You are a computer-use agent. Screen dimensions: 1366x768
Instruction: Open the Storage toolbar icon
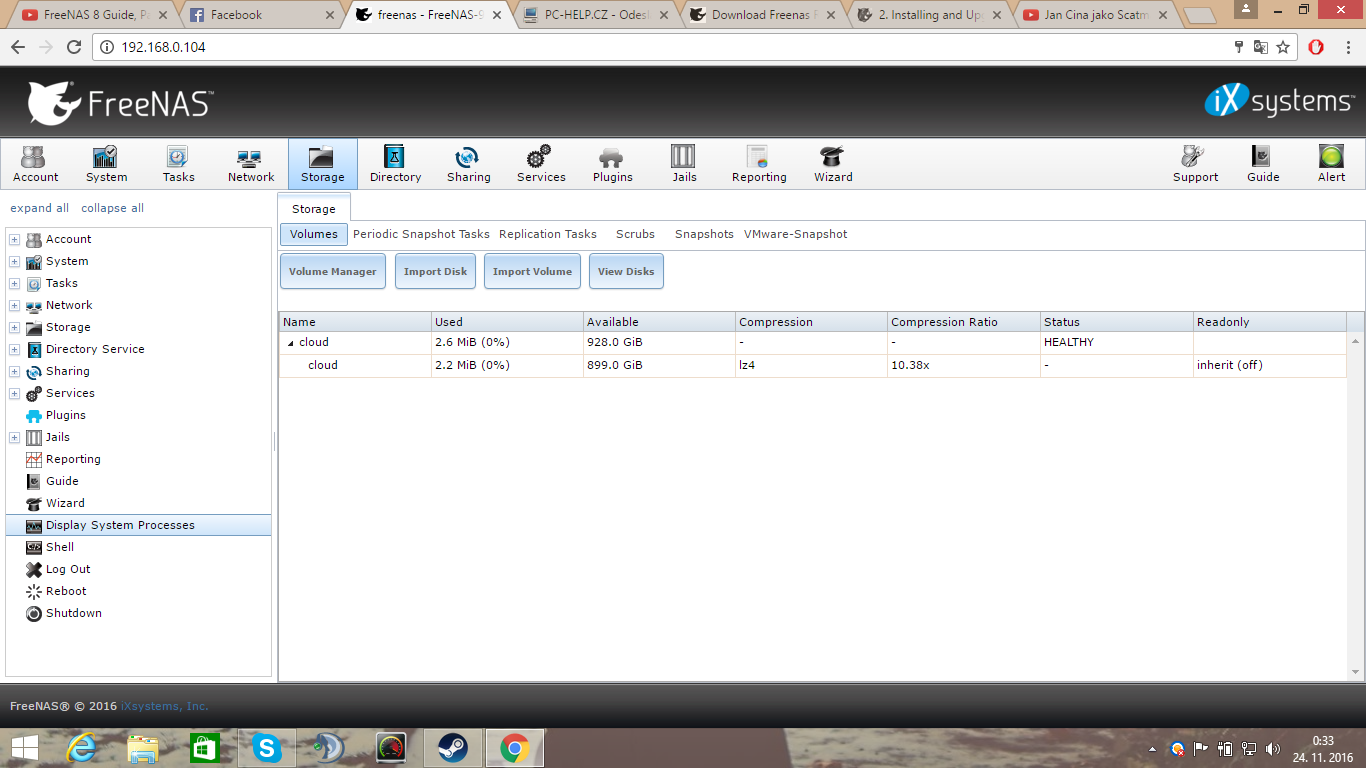322,164
